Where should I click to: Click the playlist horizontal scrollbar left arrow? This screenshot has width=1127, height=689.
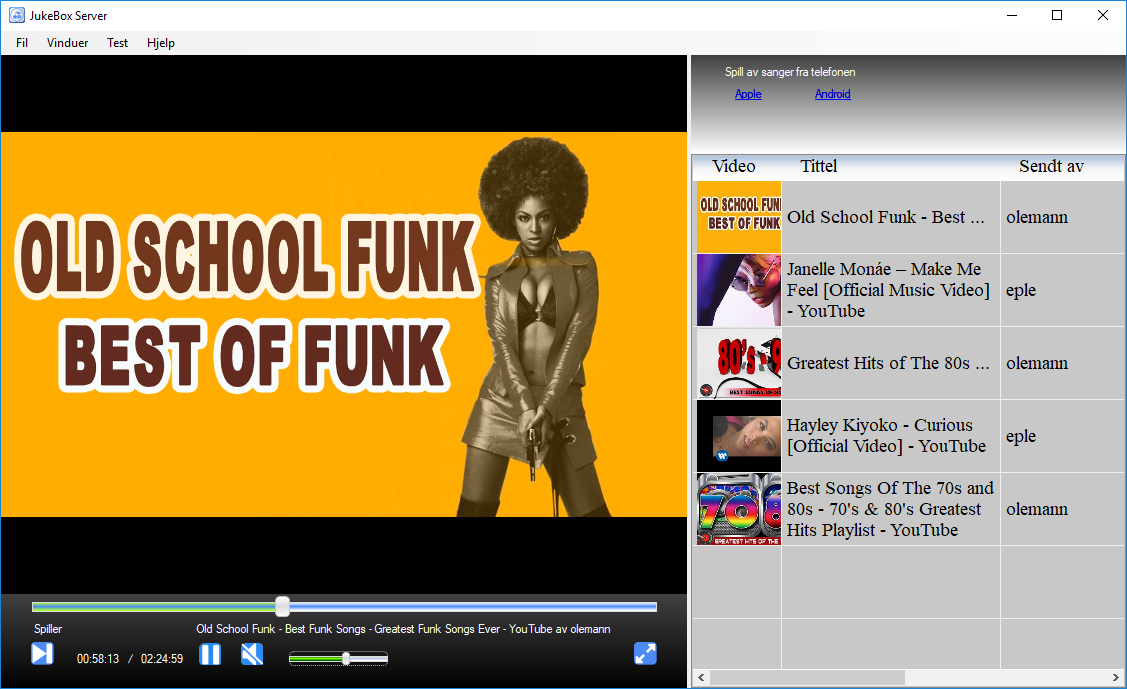coord(702,678)
